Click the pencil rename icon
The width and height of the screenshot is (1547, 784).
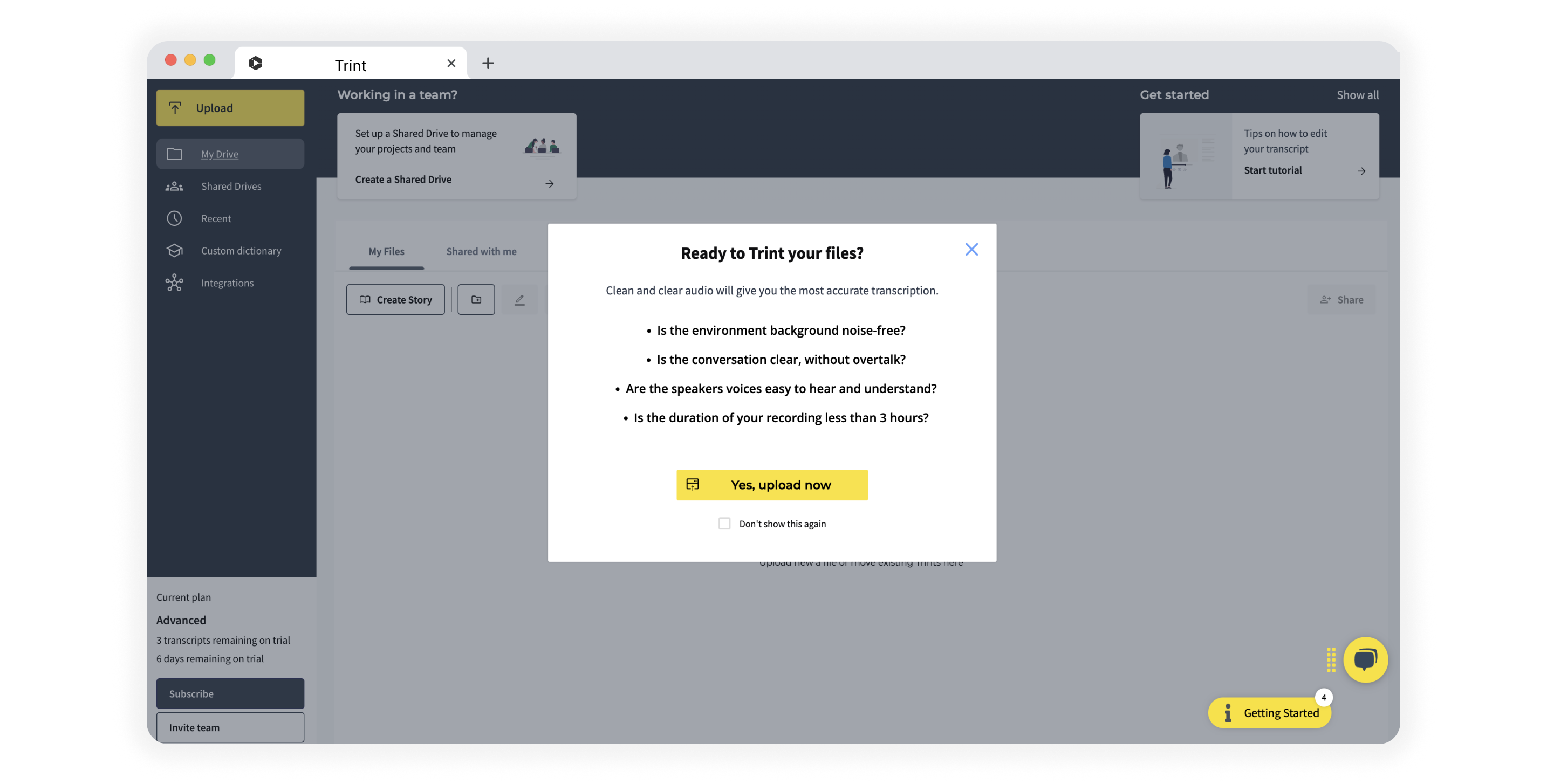(x=519, y=300)
